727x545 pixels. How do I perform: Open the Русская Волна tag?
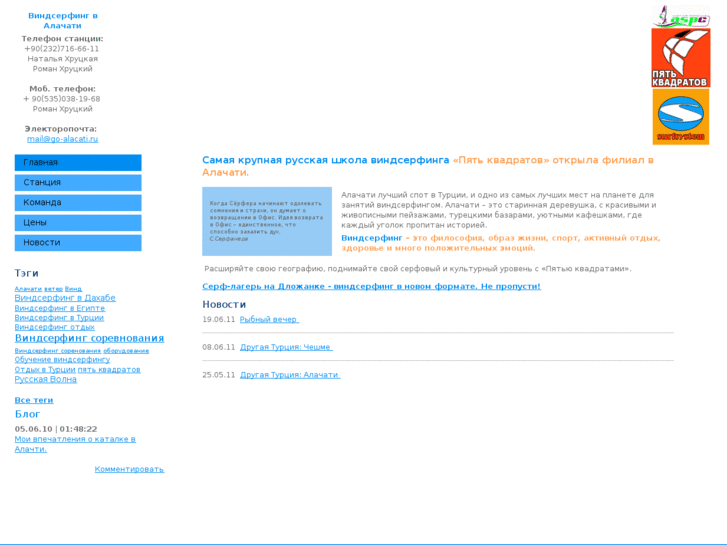[45, 379]
